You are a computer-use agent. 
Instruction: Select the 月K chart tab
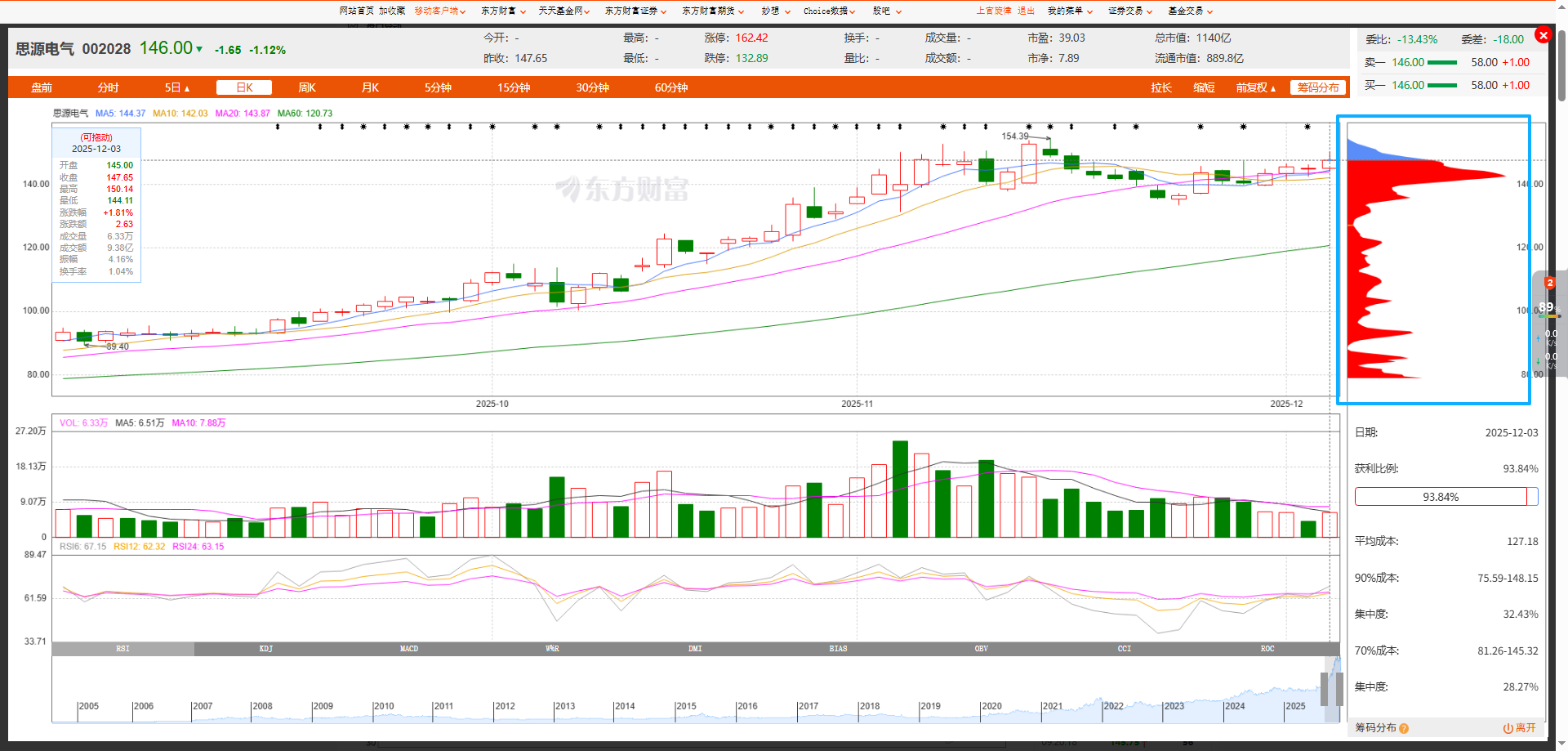(x=370, y=87)
